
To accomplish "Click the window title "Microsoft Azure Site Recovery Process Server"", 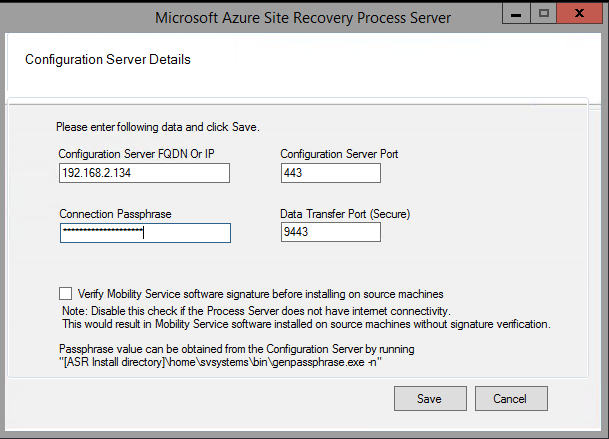I will (x=303, y=18).
